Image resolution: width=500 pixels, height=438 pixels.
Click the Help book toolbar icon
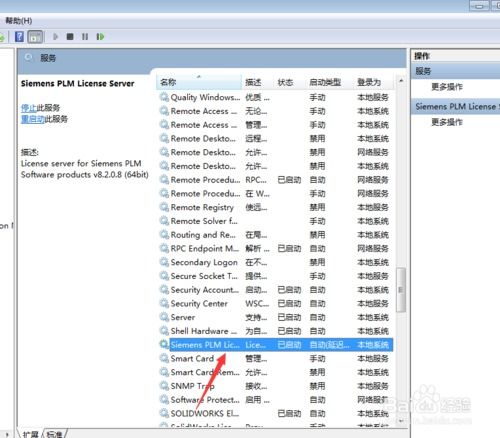coord(19,36)
